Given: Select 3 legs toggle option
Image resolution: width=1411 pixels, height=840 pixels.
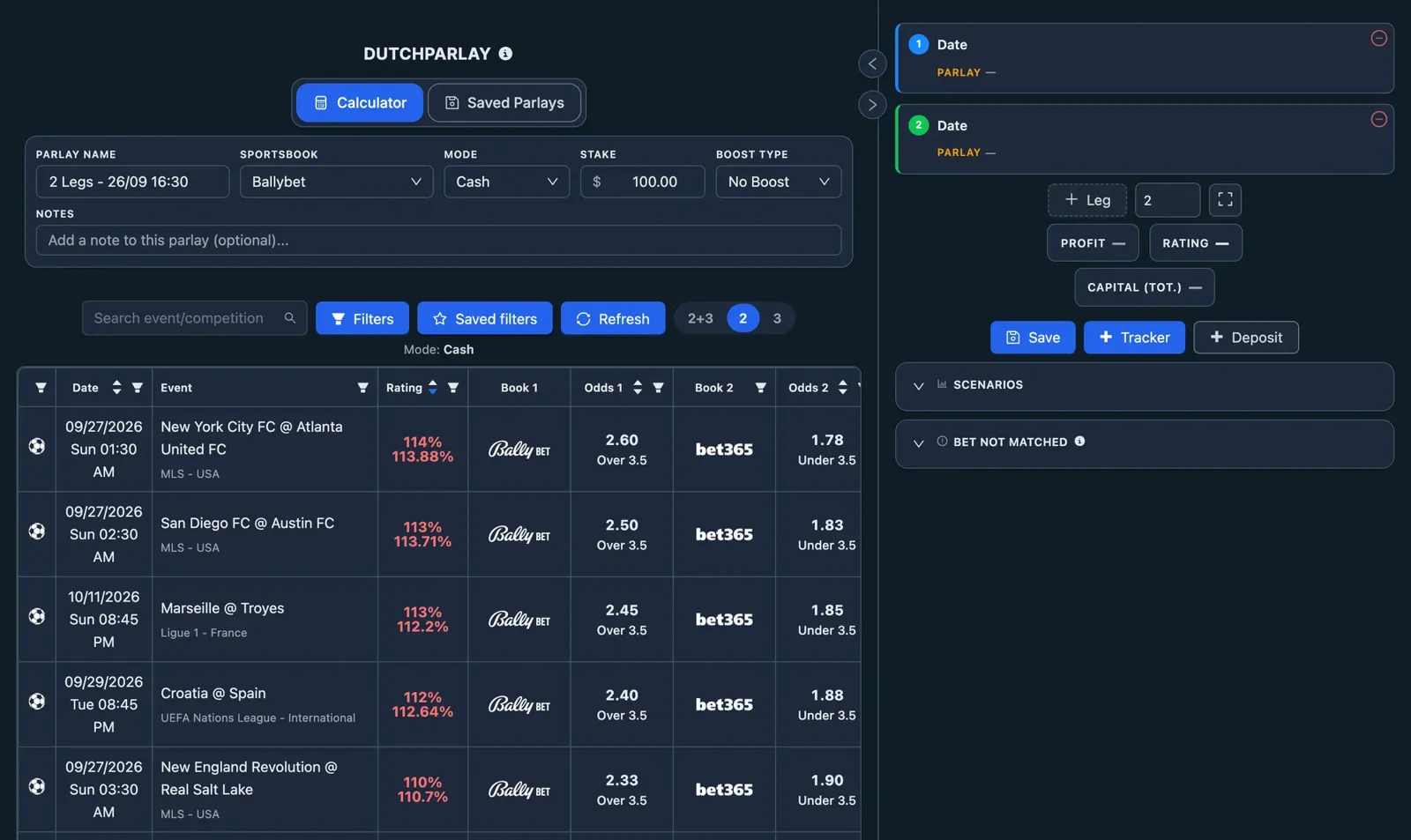Looking at the screenshot, I should click(x=777, y=318).
